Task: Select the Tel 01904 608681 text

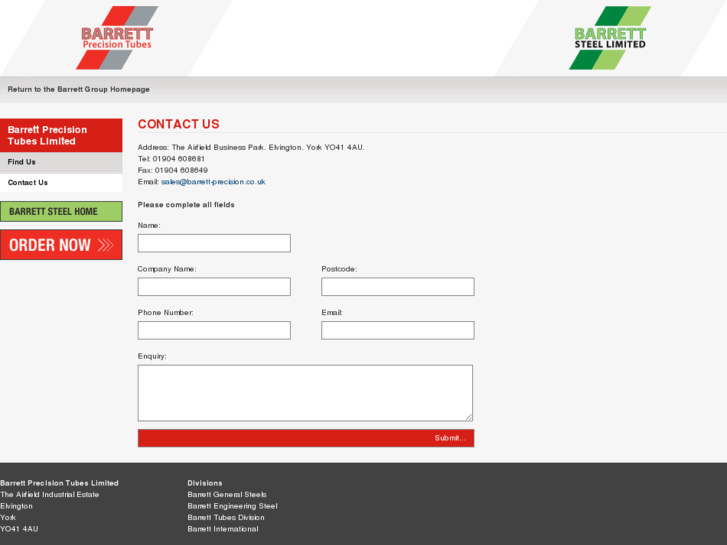Action: [x=171, y=159]
